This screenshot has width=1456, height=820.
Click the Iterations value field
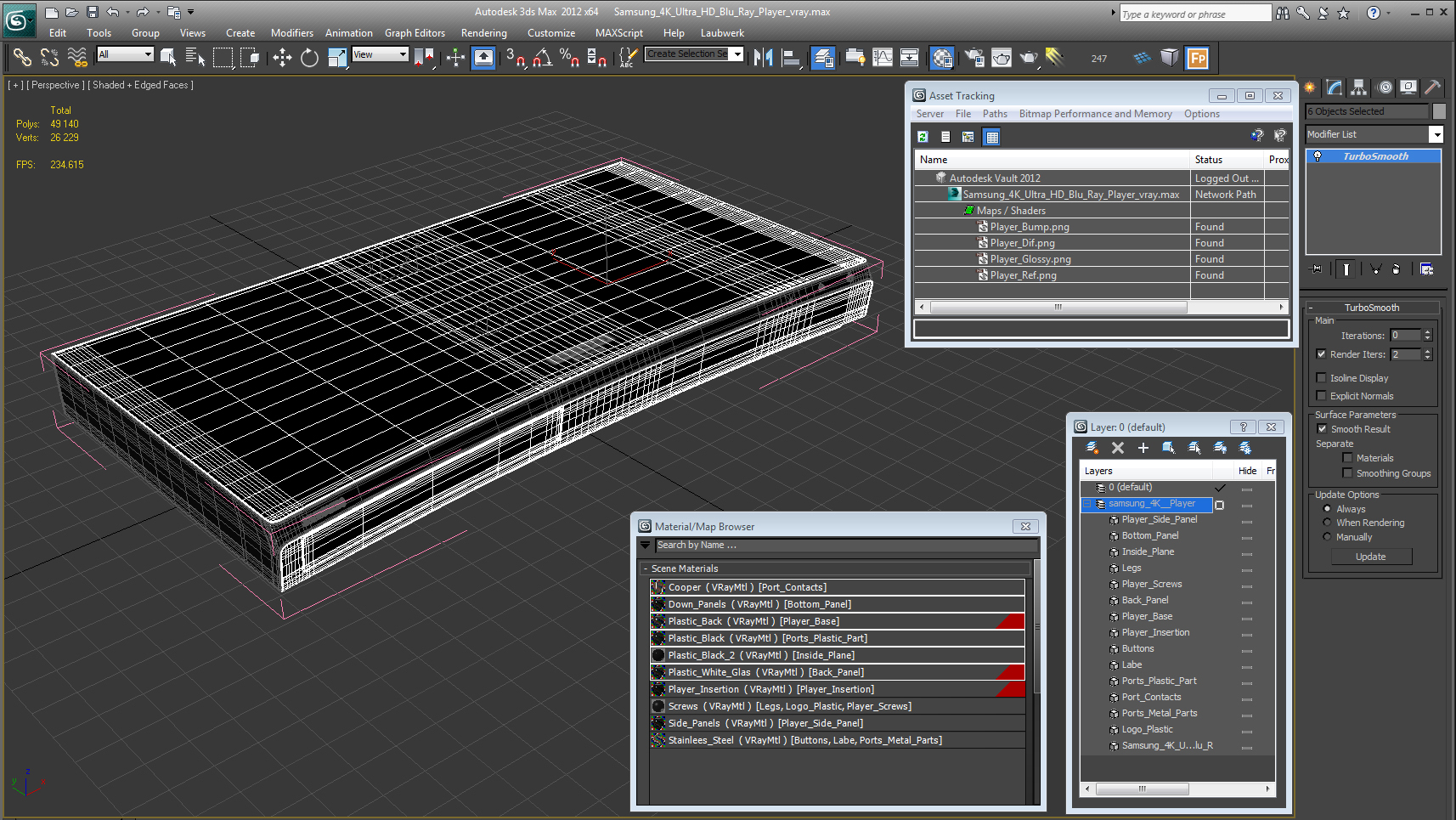point(1406,336)
